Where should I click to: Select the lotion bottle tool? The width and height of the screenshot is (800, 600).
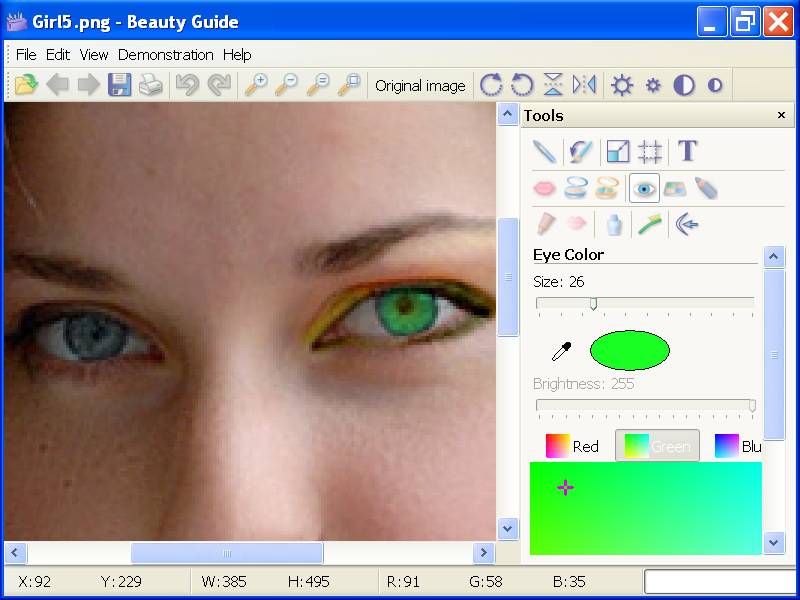point(614,224)
